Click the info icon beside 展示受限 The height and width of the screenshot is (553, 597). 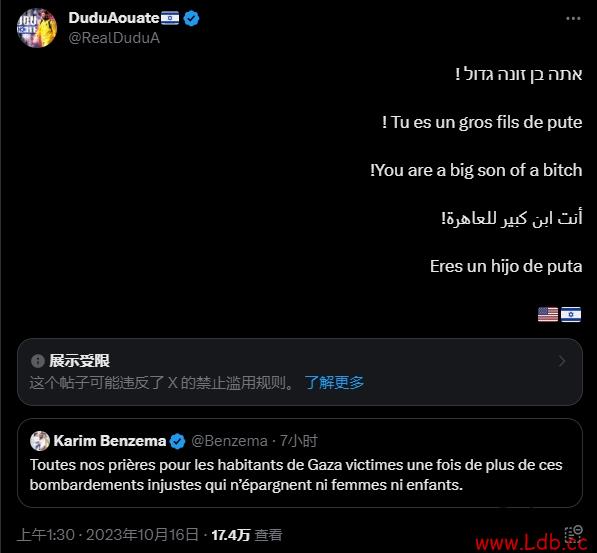tap(38, 361)
